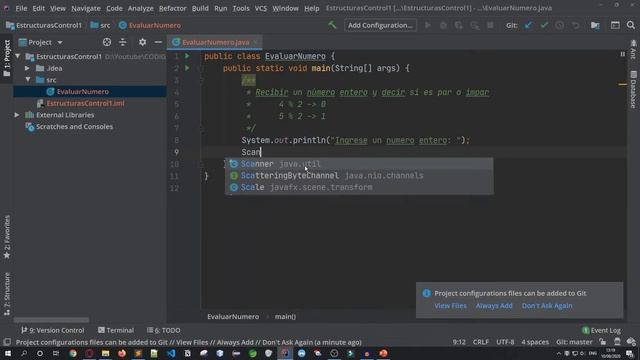
Task: Open the Navigate menu
Action: (x=86, y=8)
